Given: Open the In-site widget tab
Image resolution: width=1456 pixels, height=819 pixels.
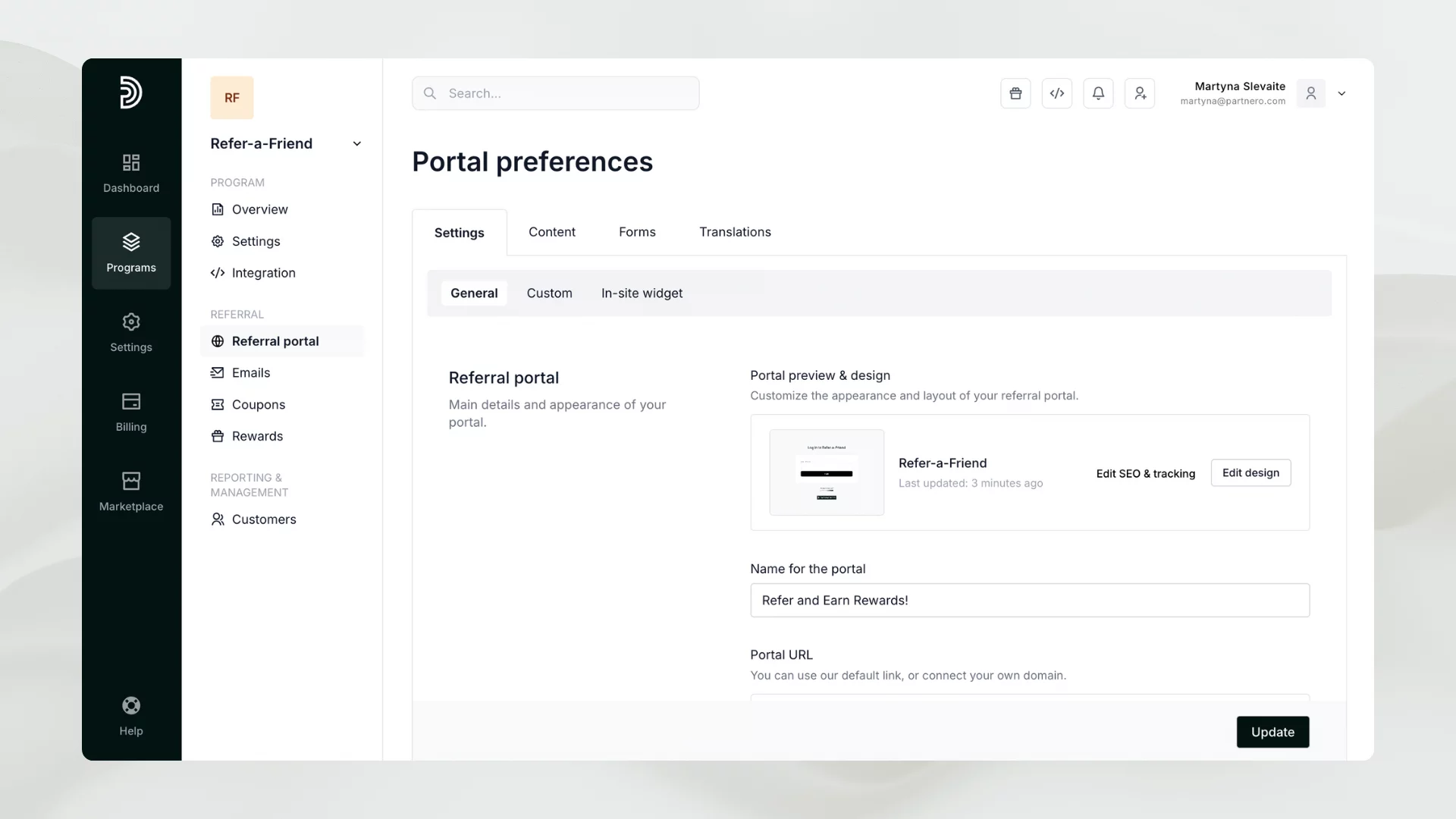Looking at the screenshot, I should coord(642,293).
